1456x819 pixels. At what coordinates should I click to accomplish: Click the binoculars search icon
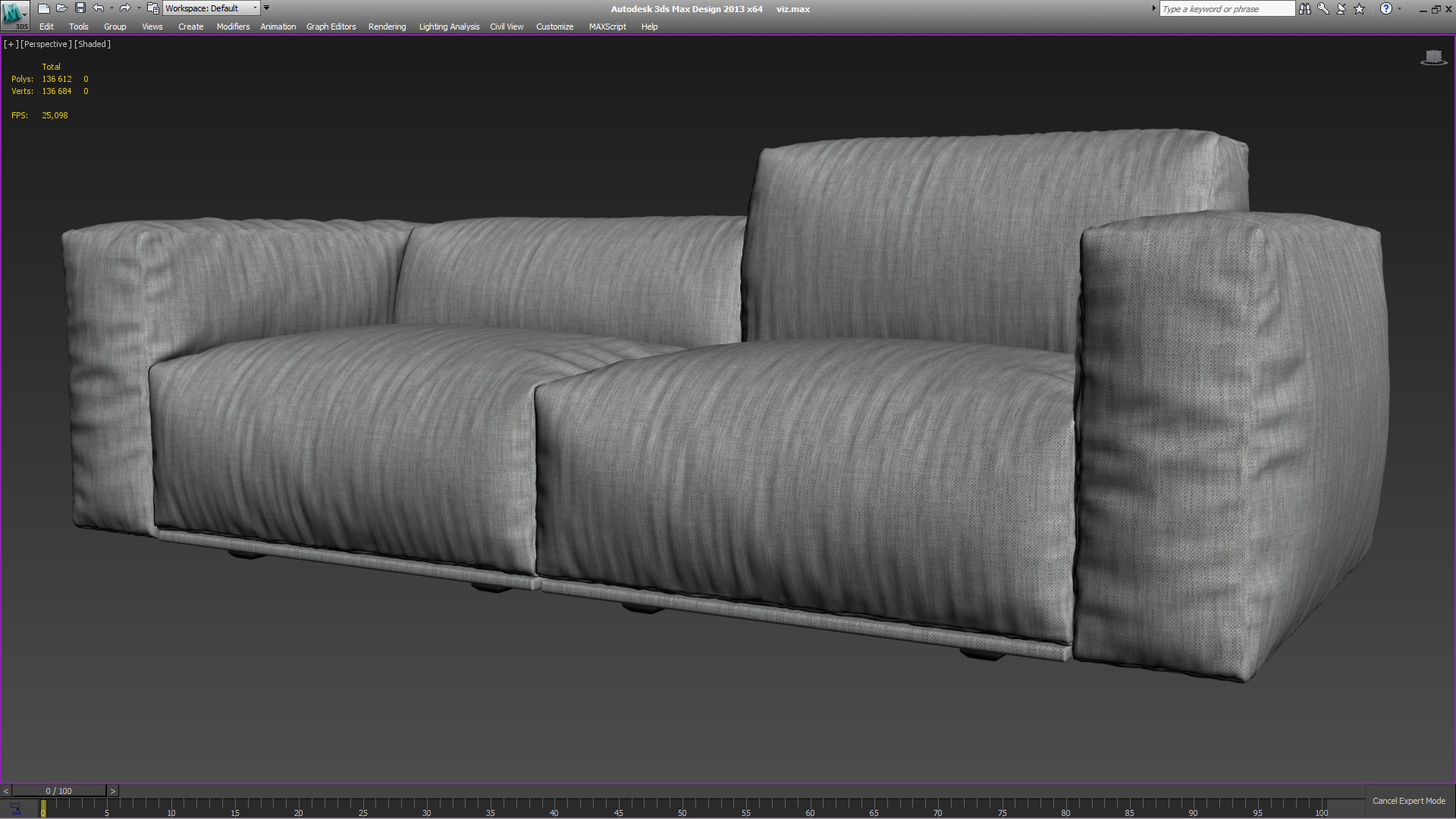coord(1304,9)
